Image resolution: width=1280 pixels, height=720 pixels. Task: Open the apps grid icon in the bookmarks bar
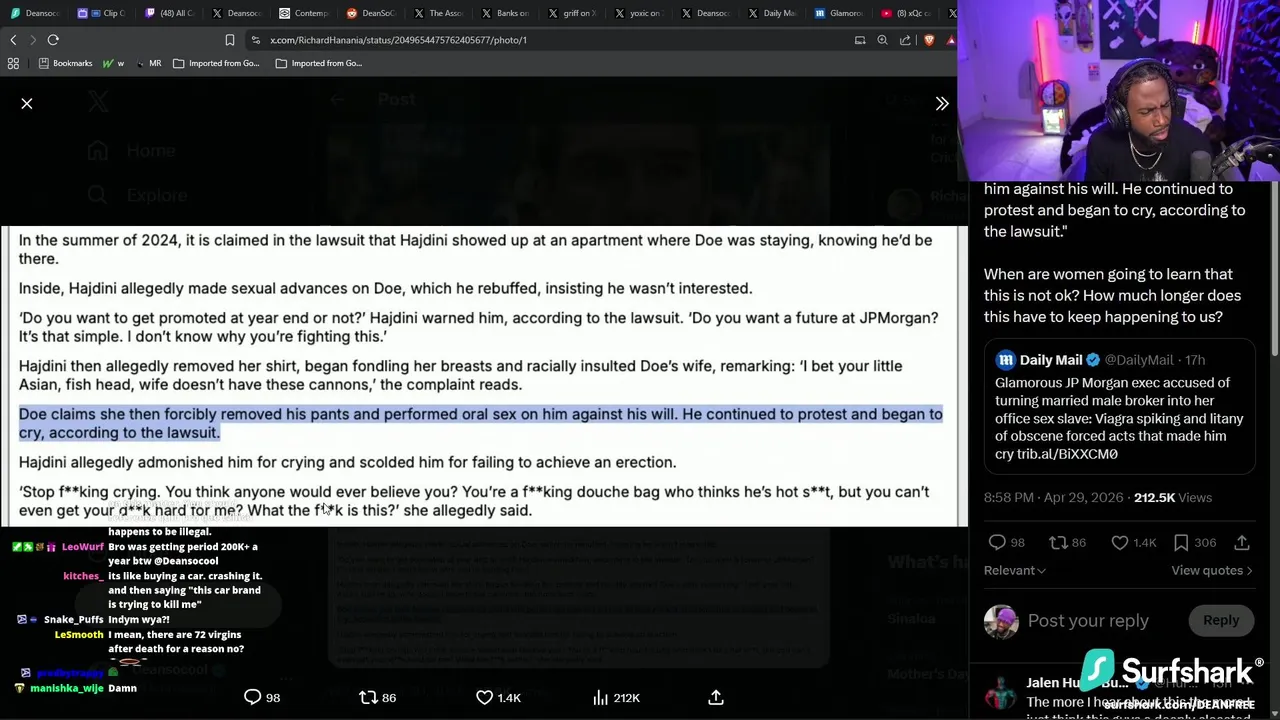13,63
